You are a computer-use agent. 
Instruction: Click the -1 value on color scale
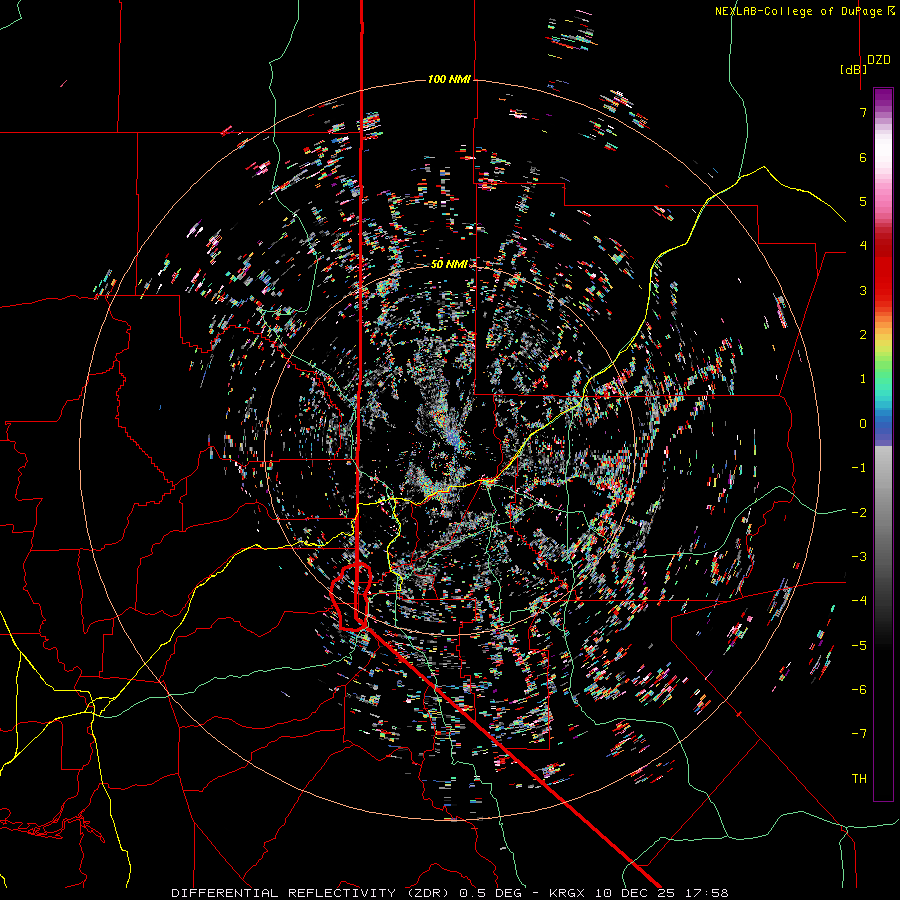tap(859, 468)
